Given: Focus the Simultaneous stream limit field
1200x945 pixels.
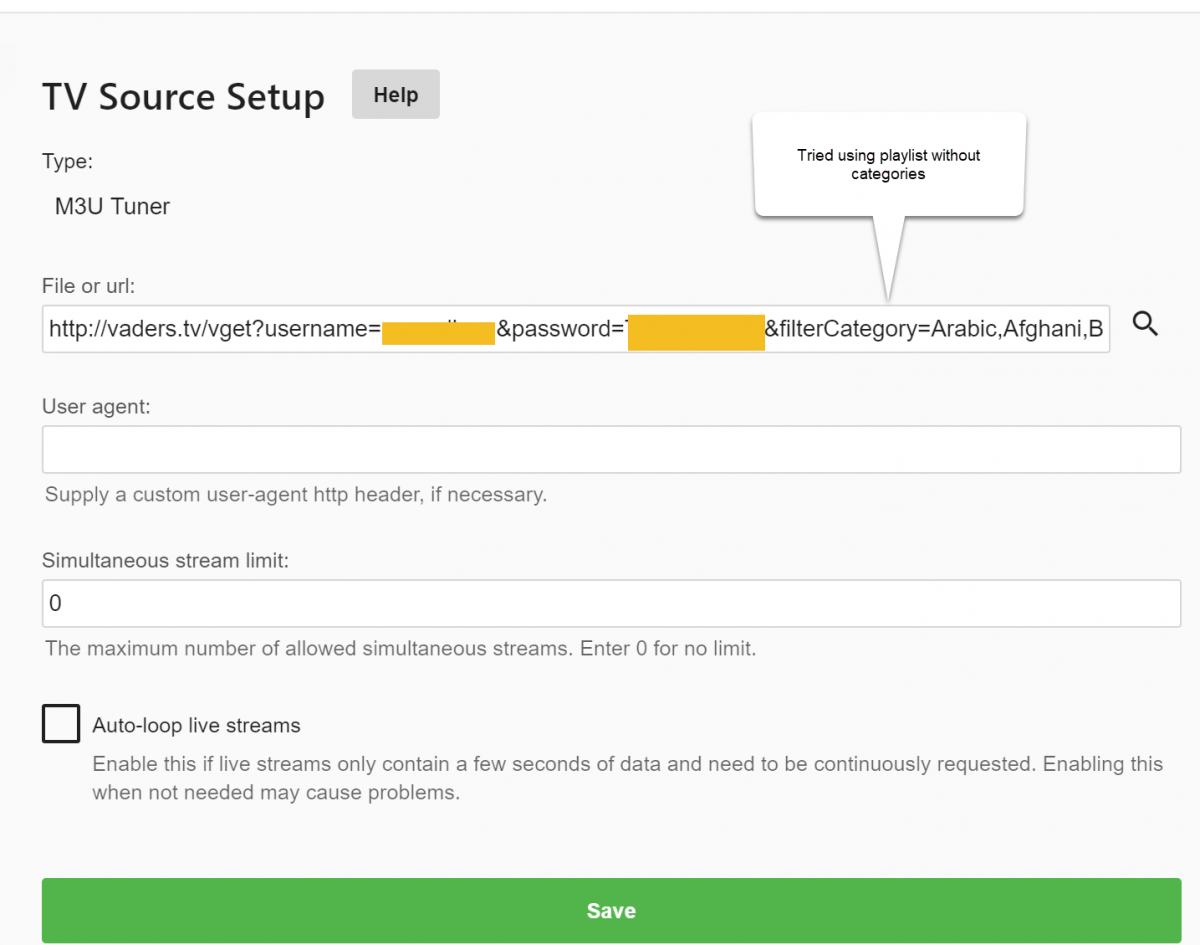Looking at the screenshot, I should [611, 603].
